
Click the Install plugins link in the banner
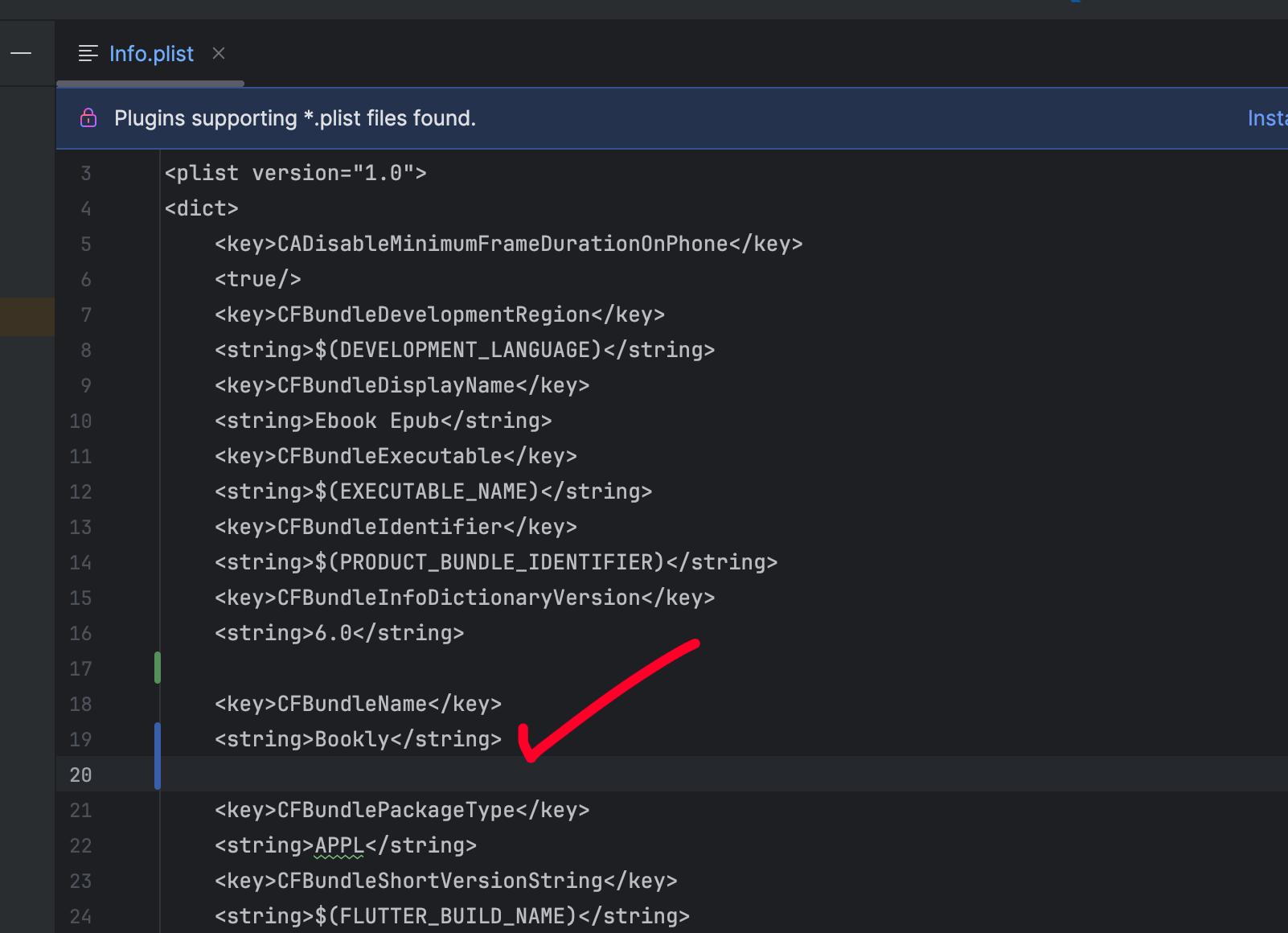click(1268, 118)
